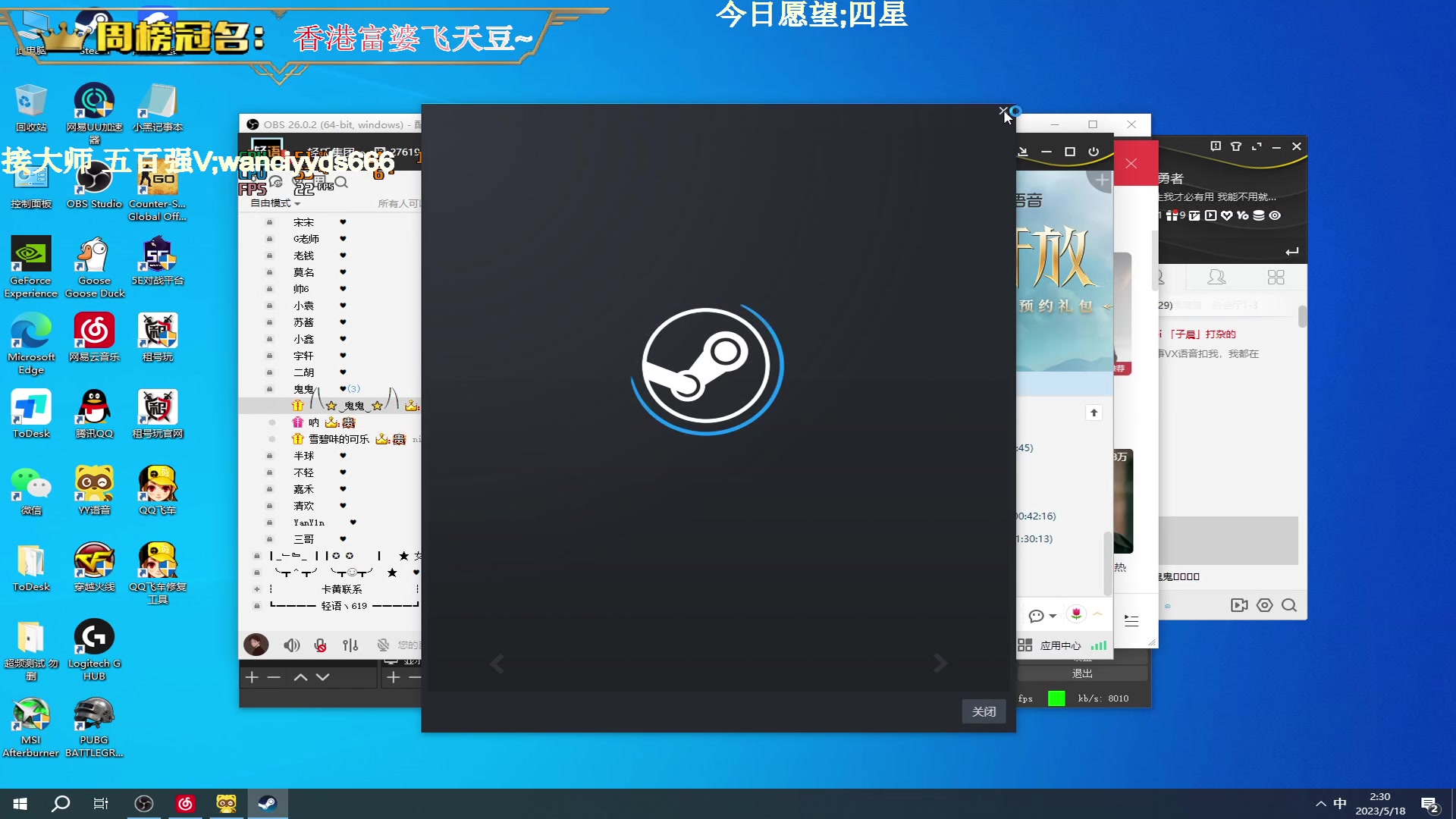Select the 宋宋 channel in YY list
Viewport: 1456px width, 819px height.
pyautogui.click(x=303, y=222)
